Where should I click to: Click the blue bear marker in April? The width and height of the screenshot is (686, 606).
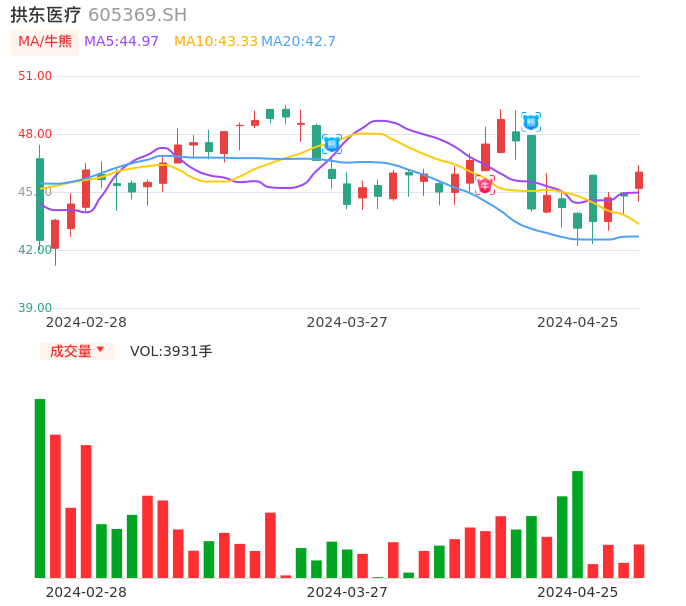click(x=531, y=122)
